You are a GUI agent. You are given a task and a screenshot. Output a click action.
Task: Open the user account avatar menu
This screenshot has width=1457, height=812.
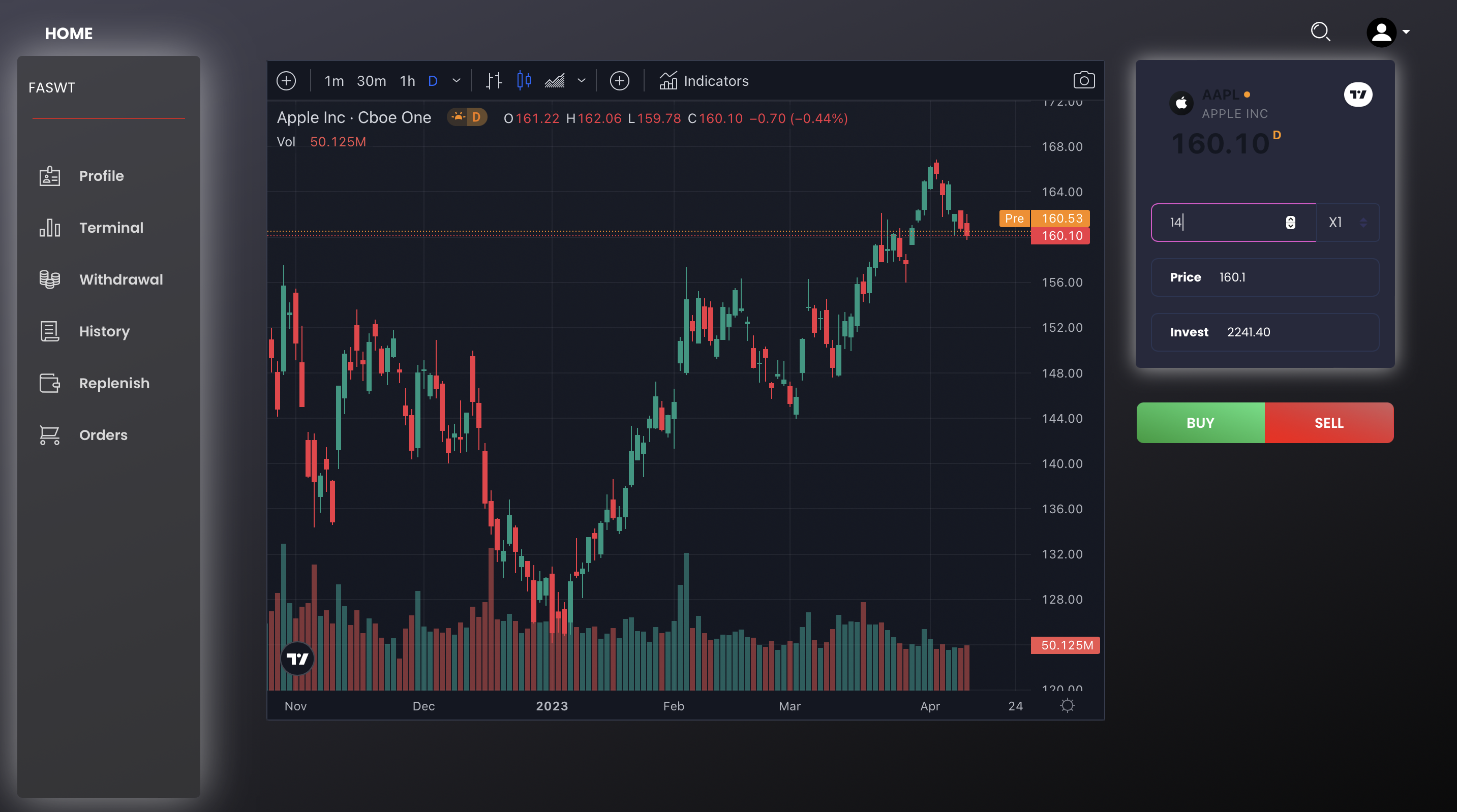pos(1381,32)
